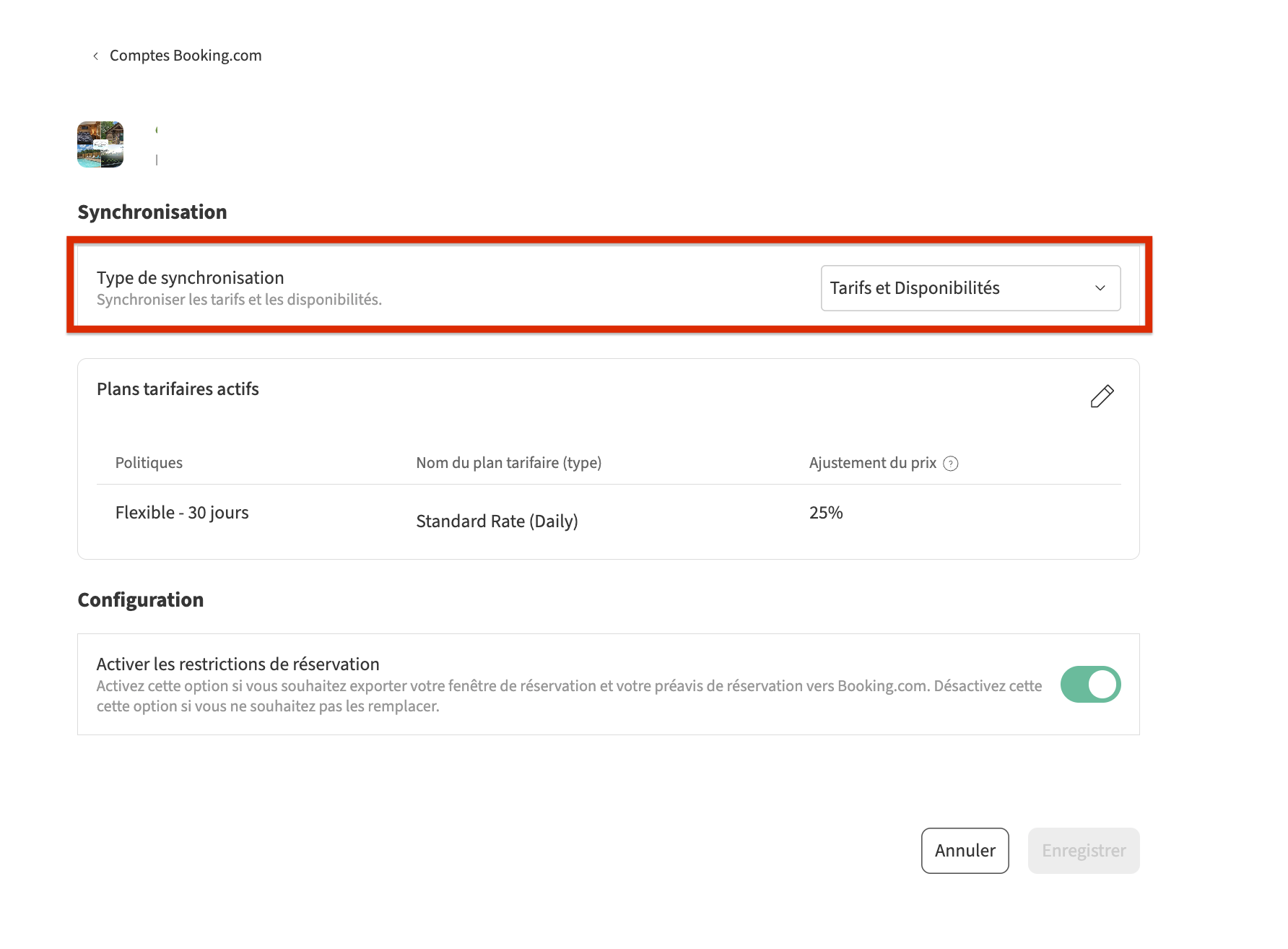Expand sync type using the chevron arrow
The width and height of the screenshot is (1288, 949).
click(x=1100, y=288)
